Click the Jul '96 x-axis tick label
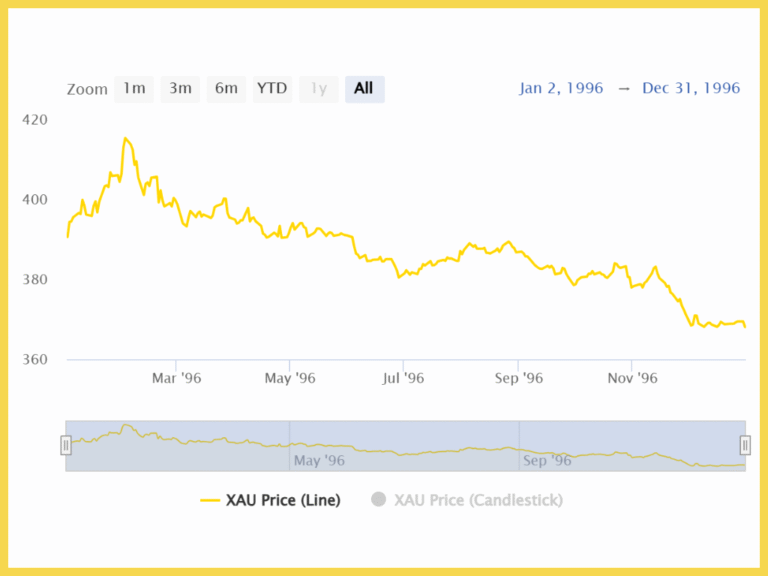 coord(404,378)
